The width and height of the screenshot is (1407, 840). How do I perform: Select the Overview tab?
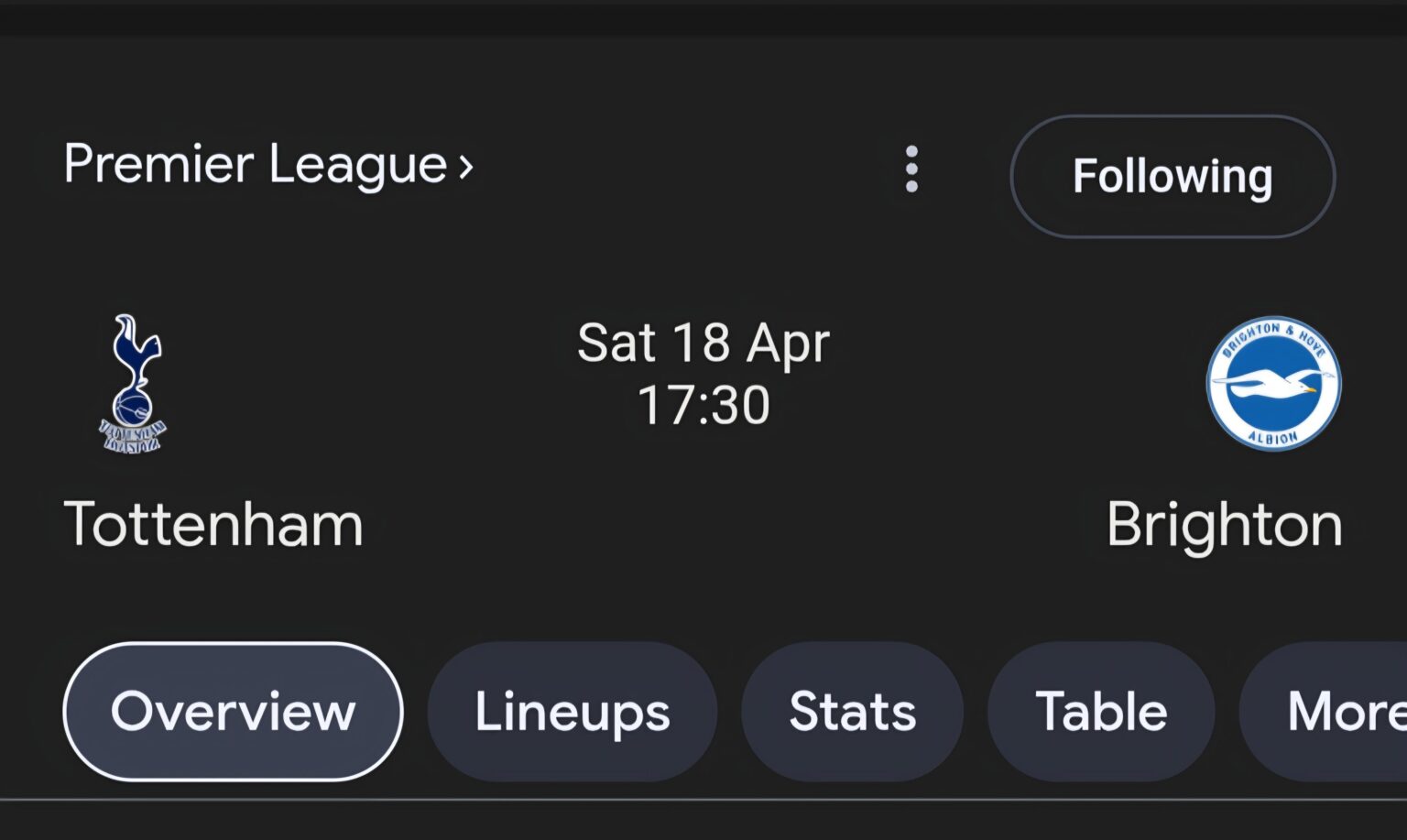232,711
